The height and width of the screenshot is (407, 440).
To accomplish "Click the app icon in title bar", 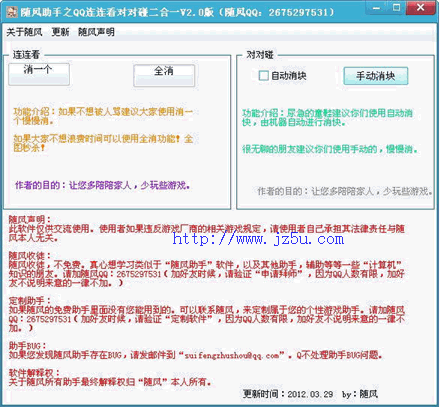I will coord(12,12).
